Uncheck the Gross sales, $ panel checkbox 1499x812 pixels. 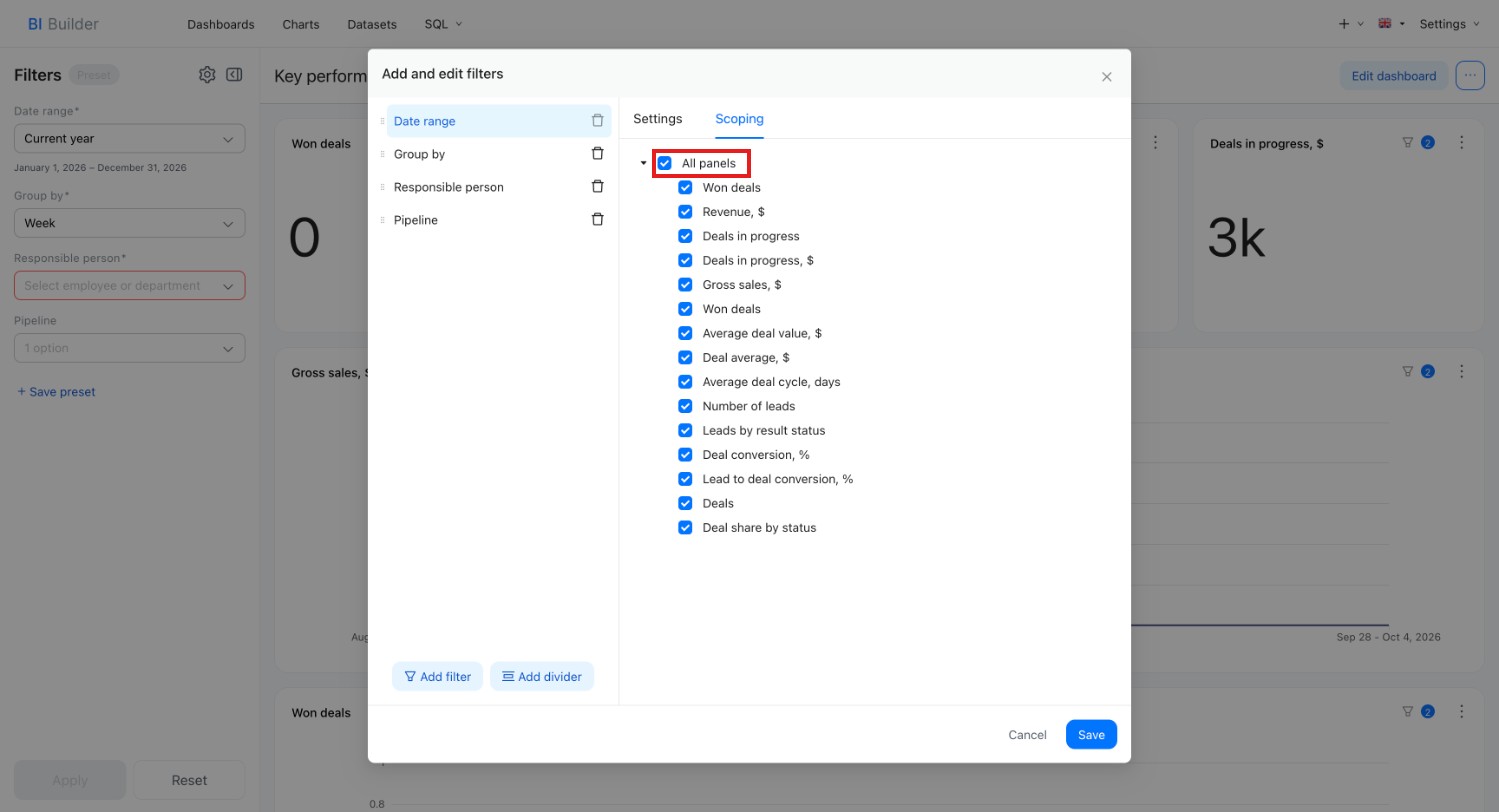coord(685,285)
